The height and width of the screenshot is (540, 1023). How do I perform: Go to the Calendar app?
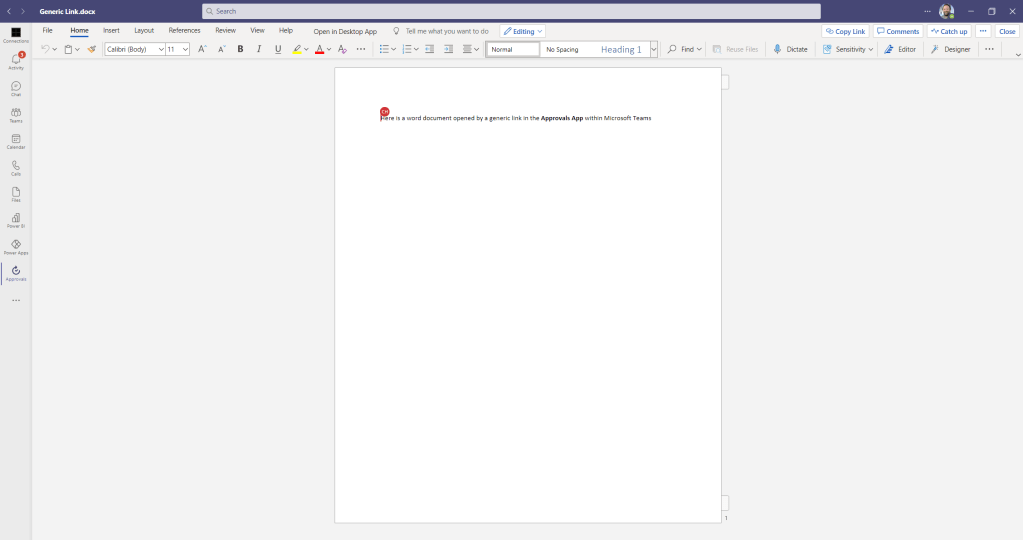pyautogui.click(x=16, y=140)
